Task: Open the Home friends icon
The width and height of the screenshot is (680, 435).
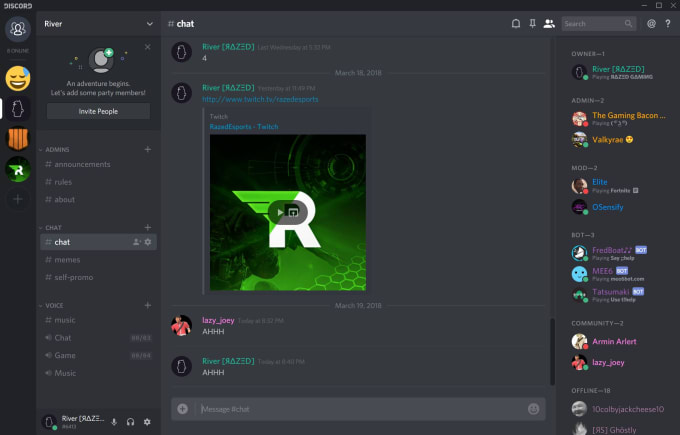Action: click(x=18, y=29)
